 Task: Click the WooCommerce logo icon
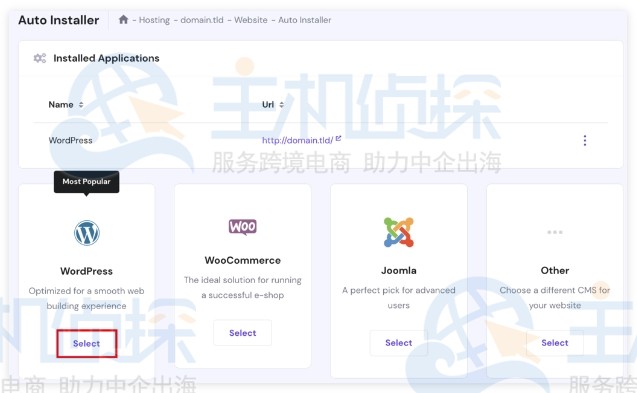[x=243, y=226]
